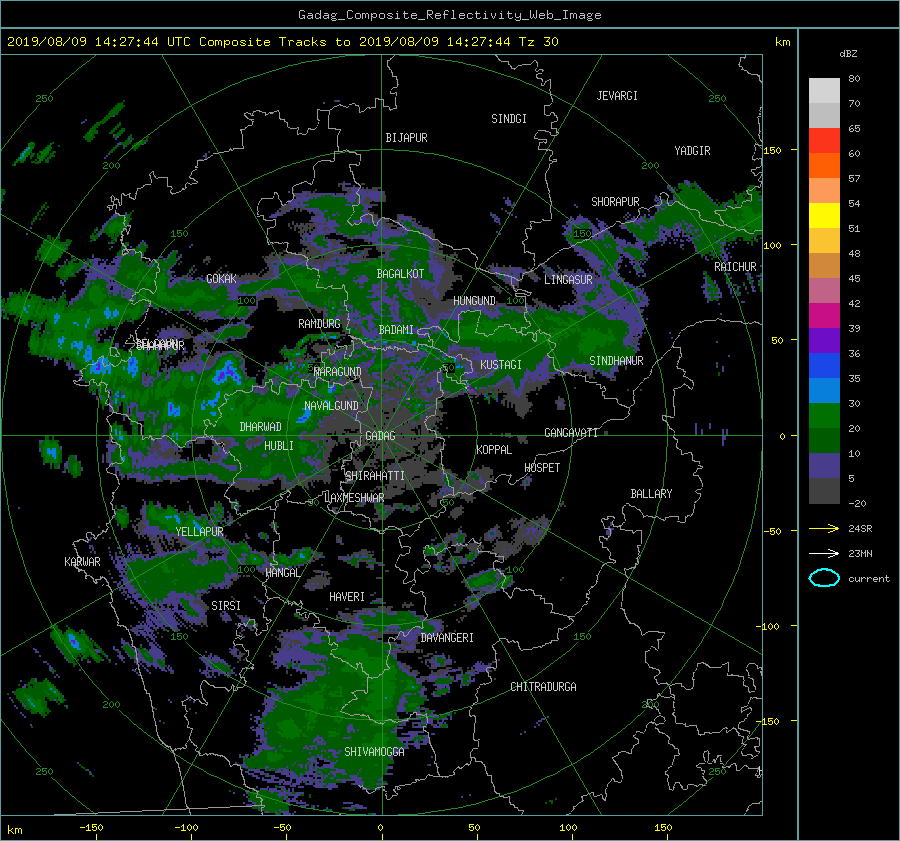The width and height of the screenshot is (900, 841).
Task: Click the HAVERI city label
Action: (347, 597)
